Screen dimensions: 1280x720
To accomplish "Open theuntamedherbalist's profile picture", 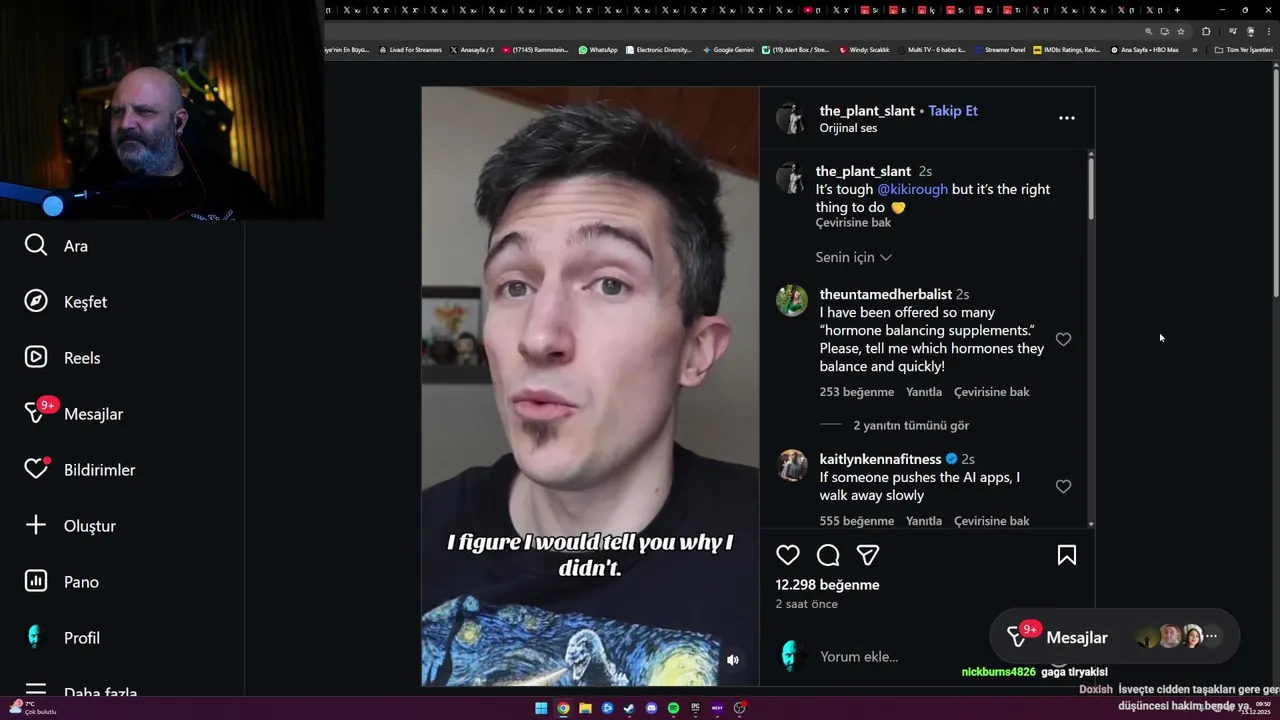I will pos(791,301).
